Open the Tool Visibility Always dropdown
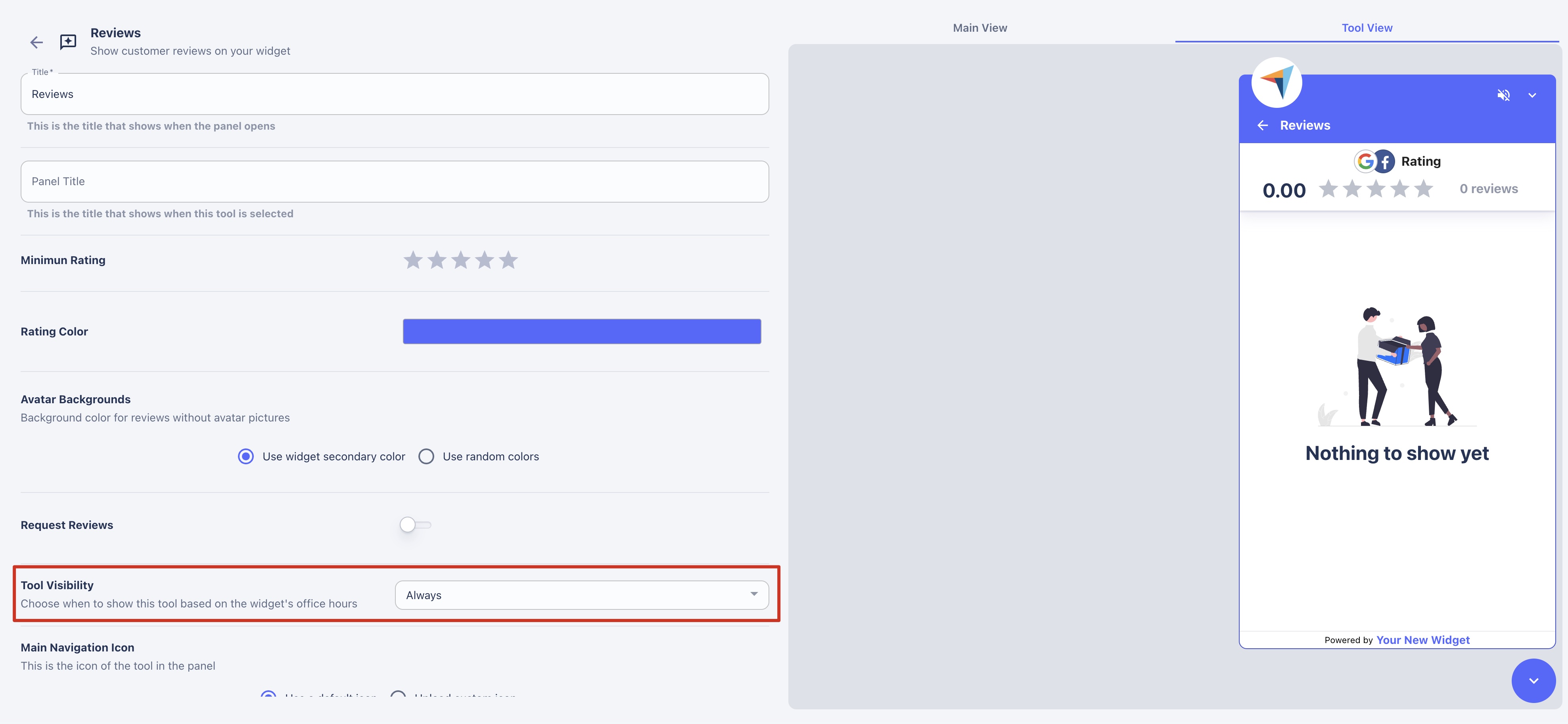 [581, 595]
